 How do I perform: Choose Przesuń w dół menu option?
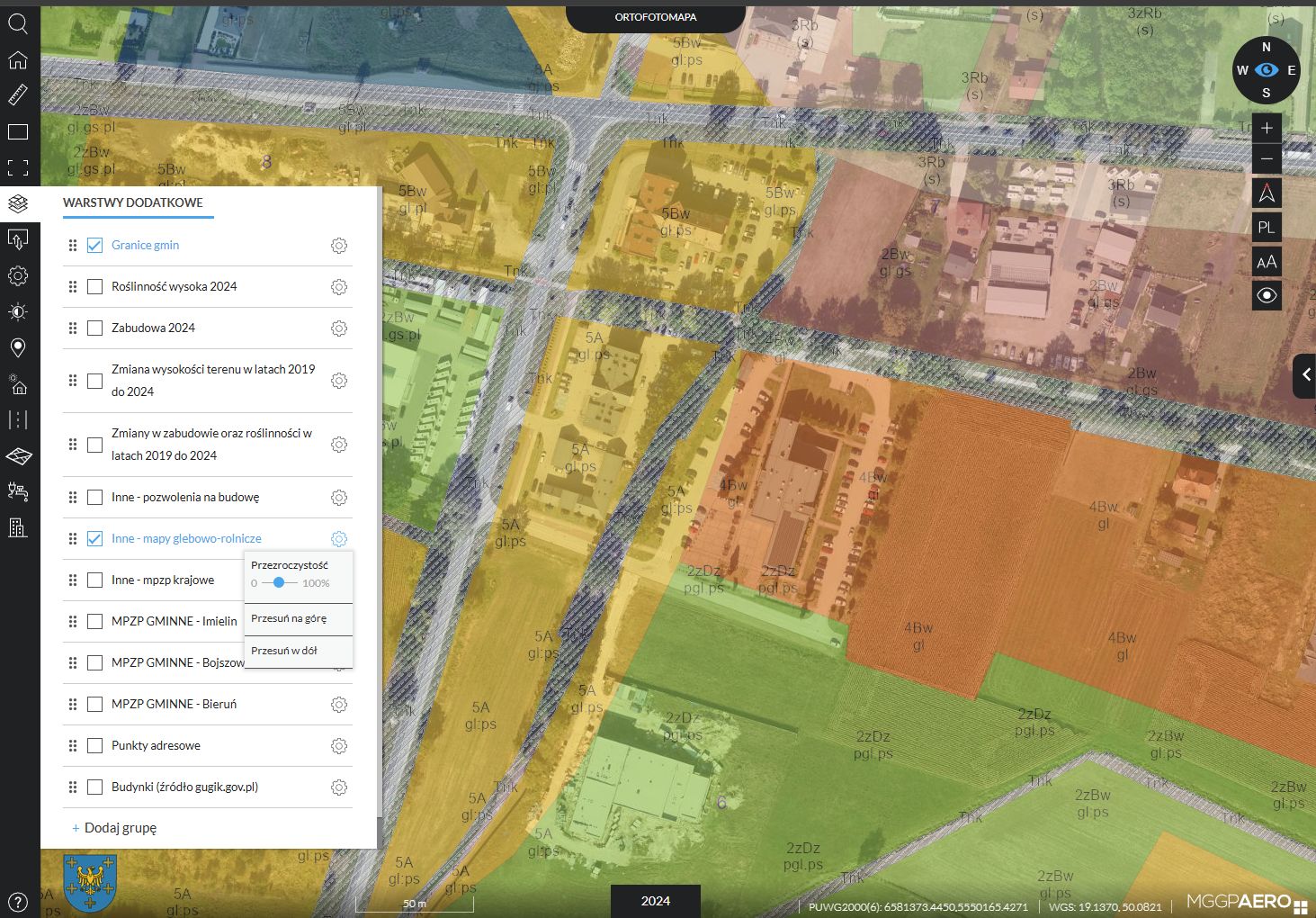(x=284, y=651)
